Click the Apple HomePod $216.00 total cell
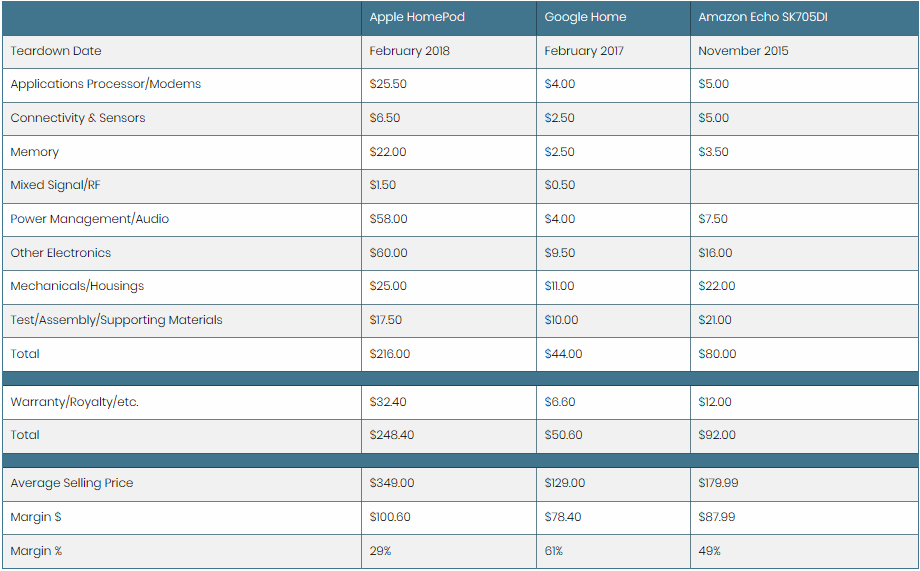This screenshot has width=920, height=571. coord(390,354)
